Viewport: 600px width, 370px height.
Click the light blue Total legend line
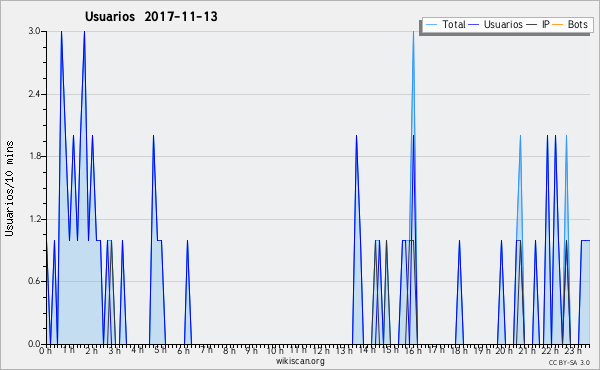click(431, 24)
